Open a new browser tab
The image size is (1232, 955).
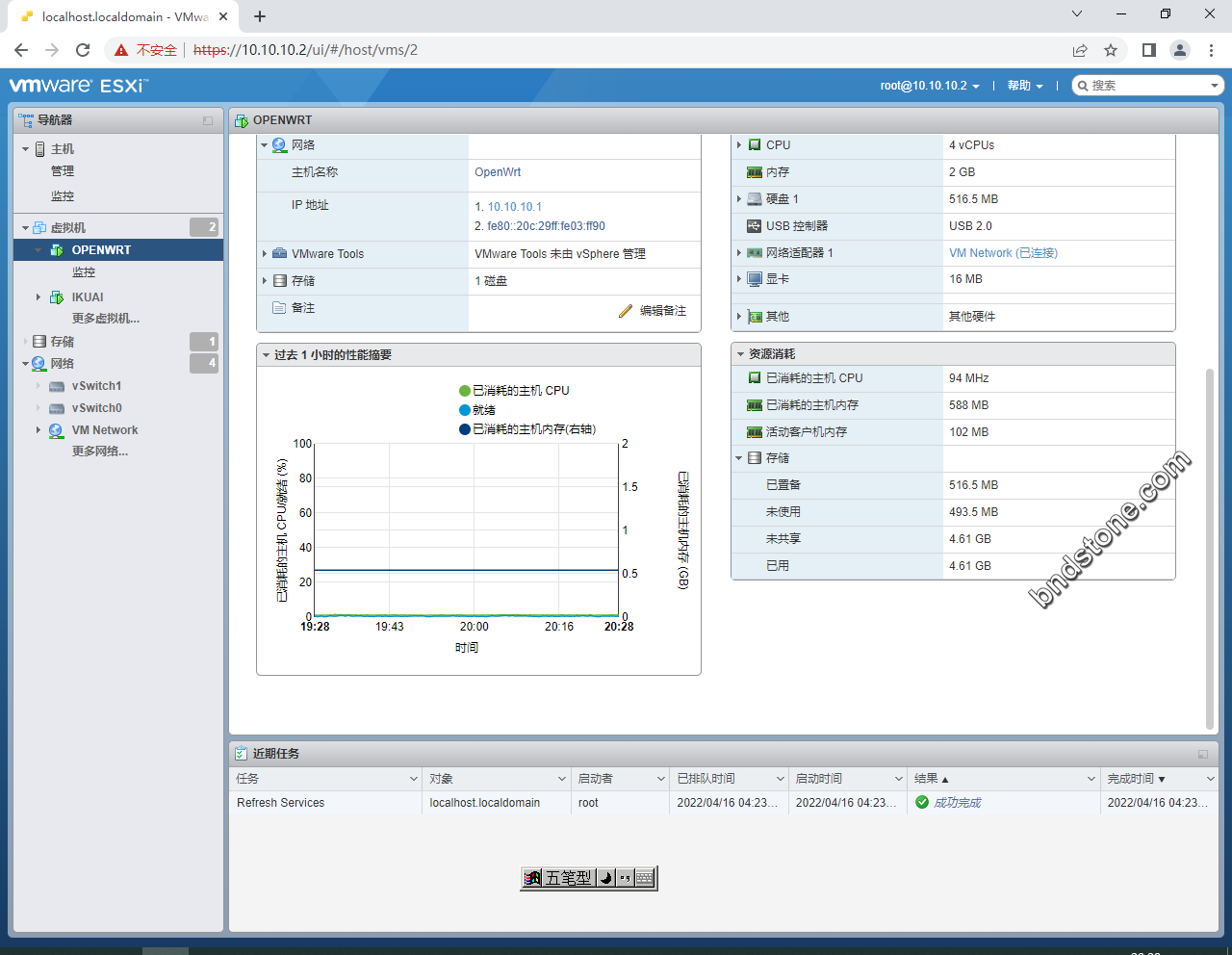[260, 16]
